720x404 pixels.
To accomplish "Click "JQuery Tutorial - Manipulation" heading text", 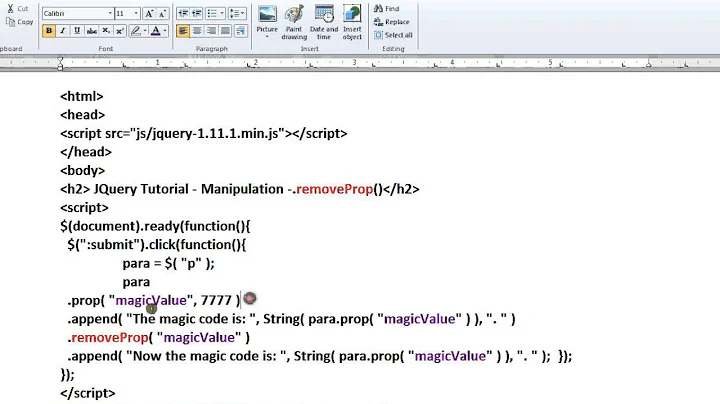I will click(x=189, y=189).
